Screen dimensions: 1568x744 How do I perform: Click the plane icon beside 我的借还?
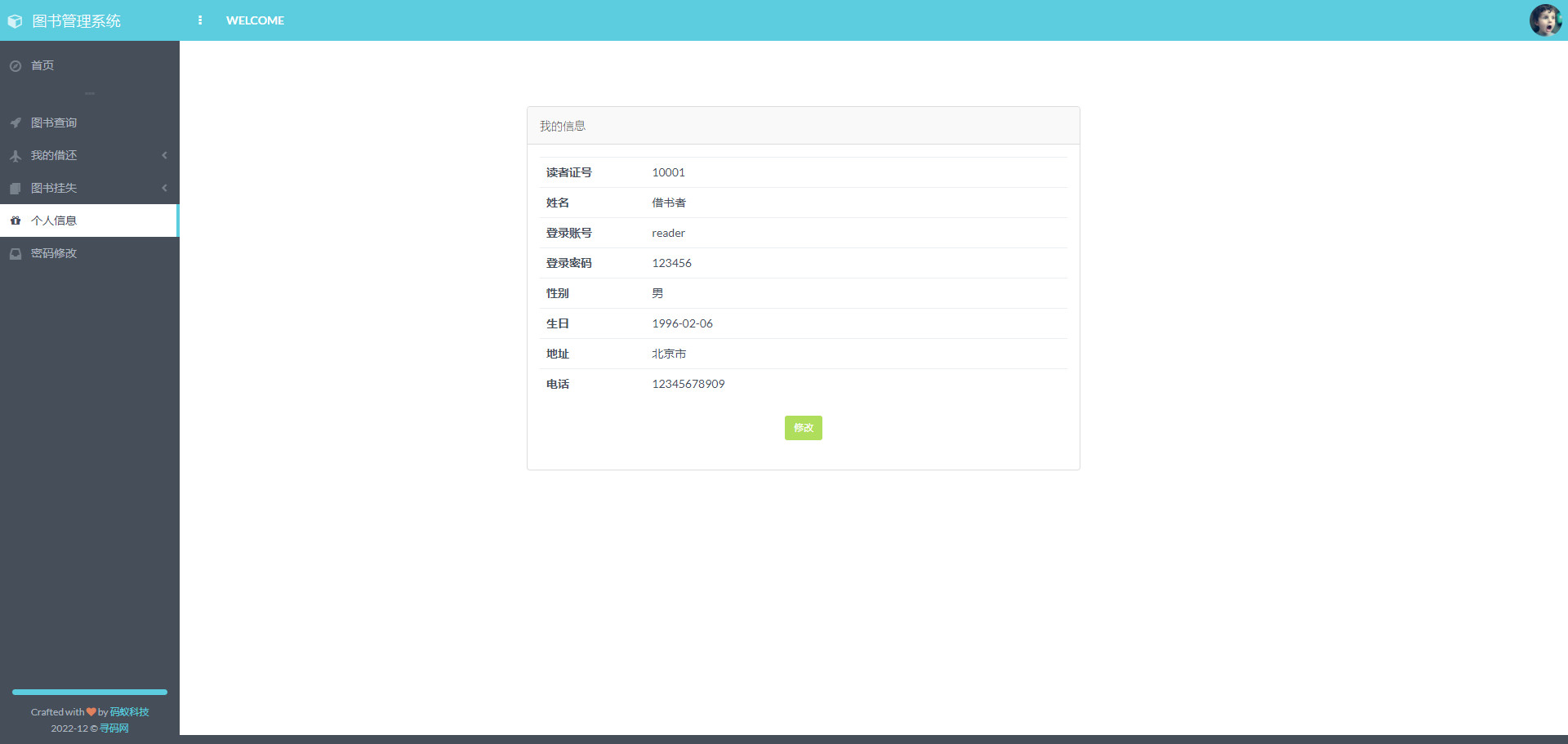[16, 156]
